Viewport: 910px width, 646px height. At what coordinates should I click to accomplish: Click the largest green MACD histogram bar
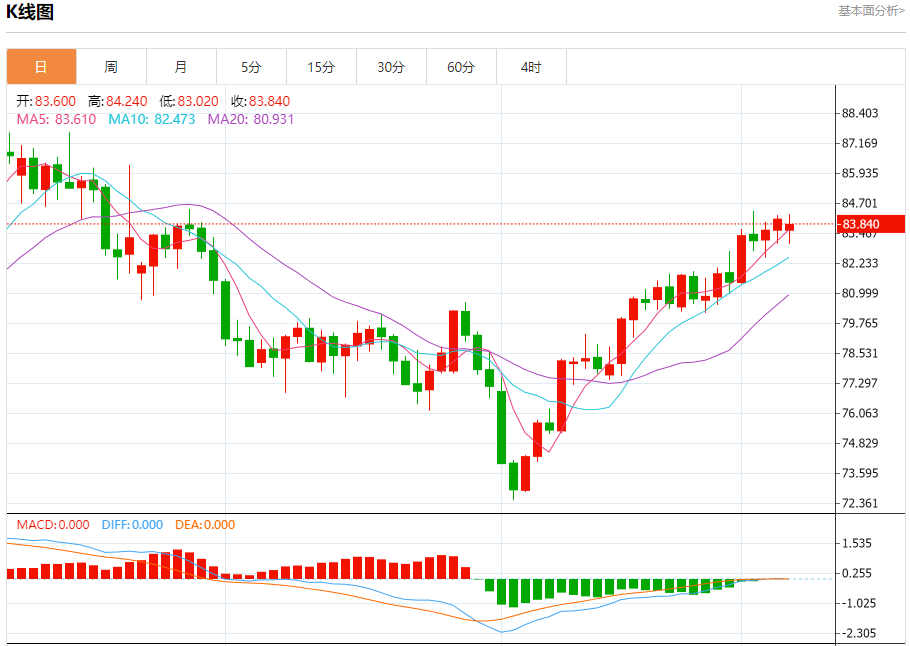coord(513,593)
